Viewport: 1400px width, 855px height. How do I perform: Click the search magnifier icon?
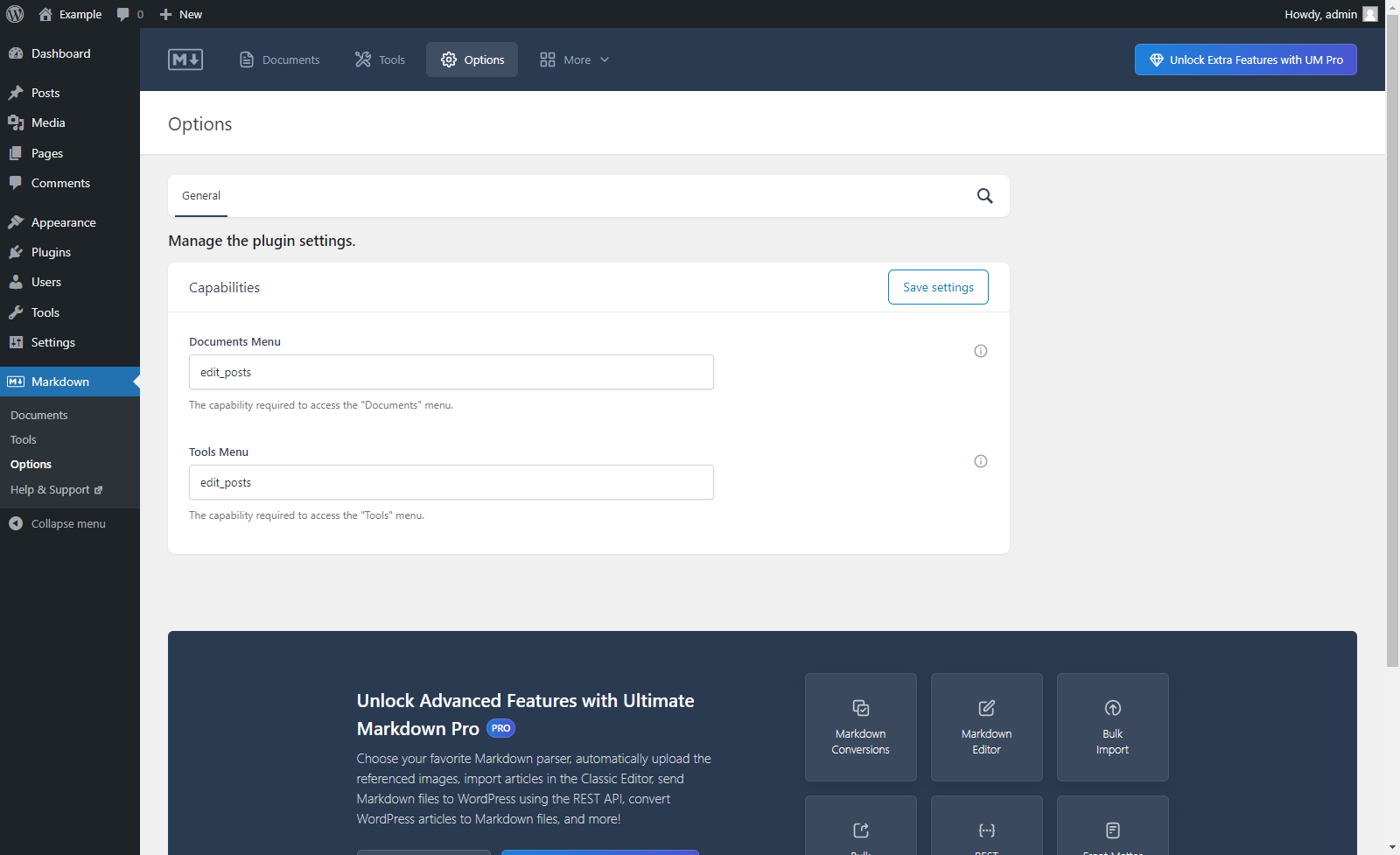click(x=985, y=196)
